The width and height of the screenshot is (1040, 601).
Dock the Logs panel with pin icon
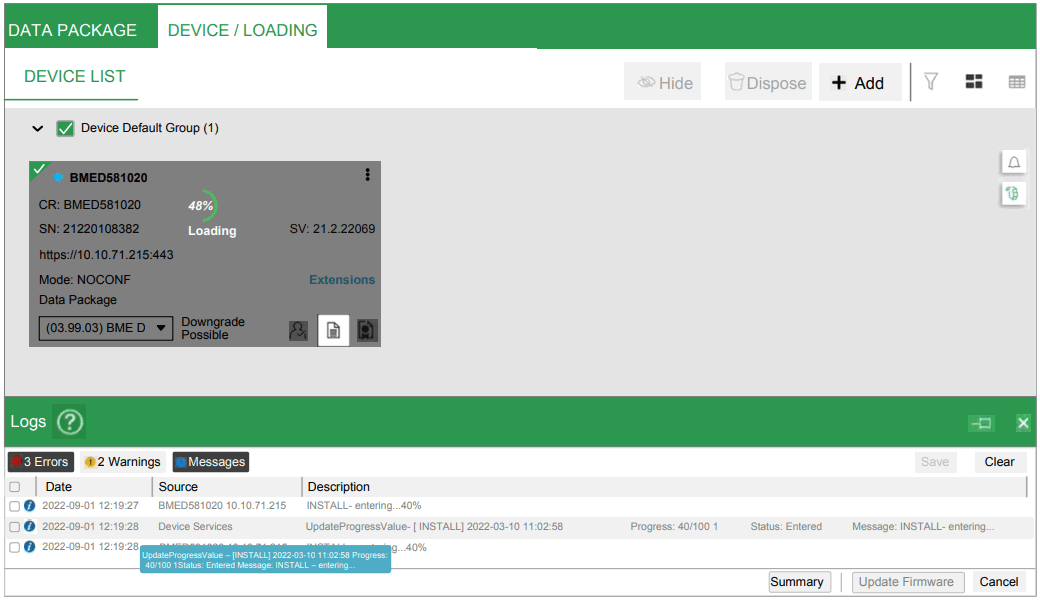[981, 423]
